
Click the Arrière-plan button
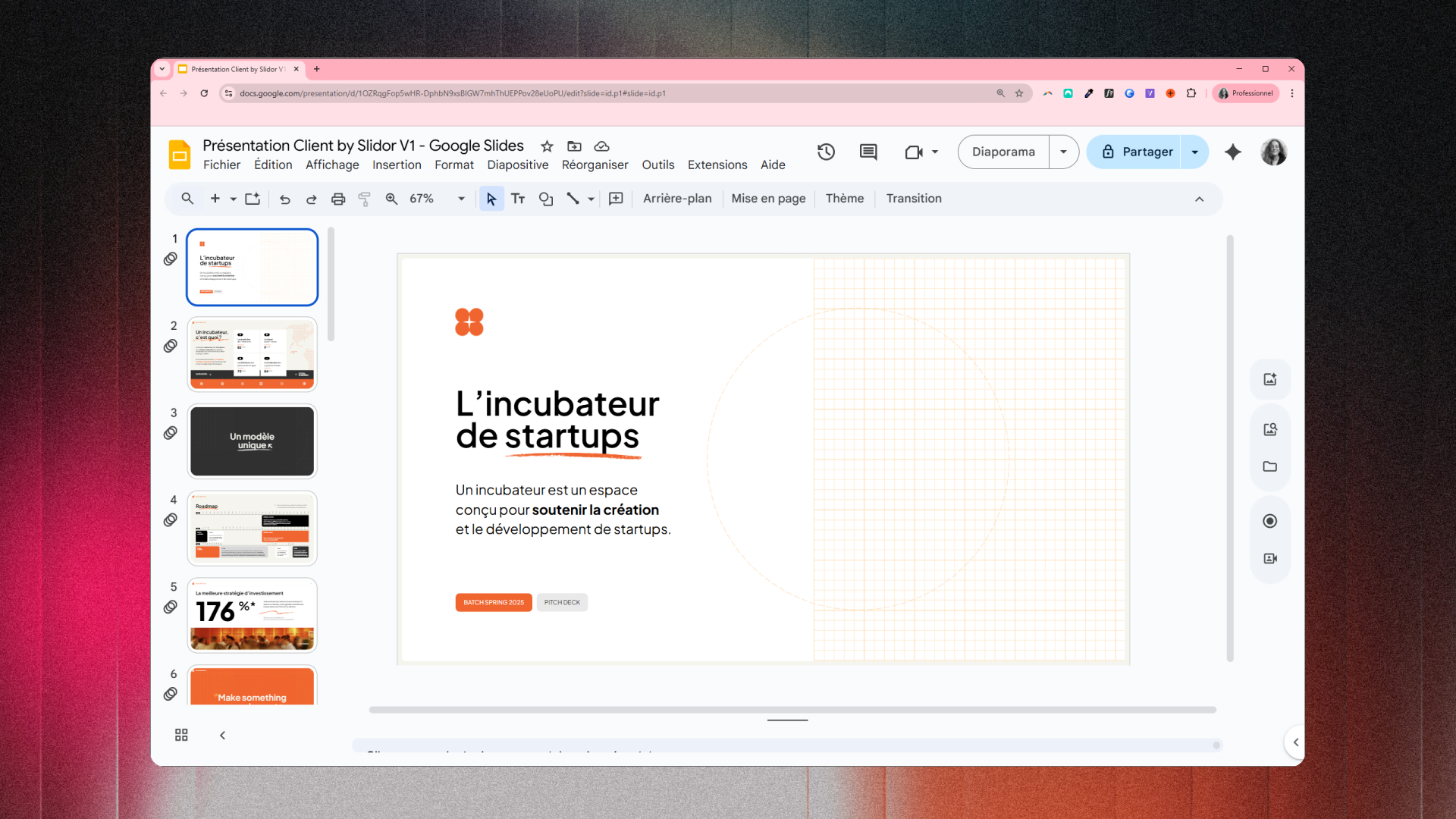pyautogui.click(x=677, y=199)
